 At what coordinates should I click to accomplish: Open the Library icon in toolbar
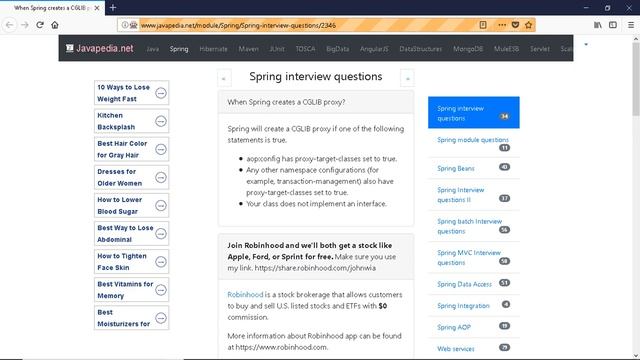[x=598, y=25]
